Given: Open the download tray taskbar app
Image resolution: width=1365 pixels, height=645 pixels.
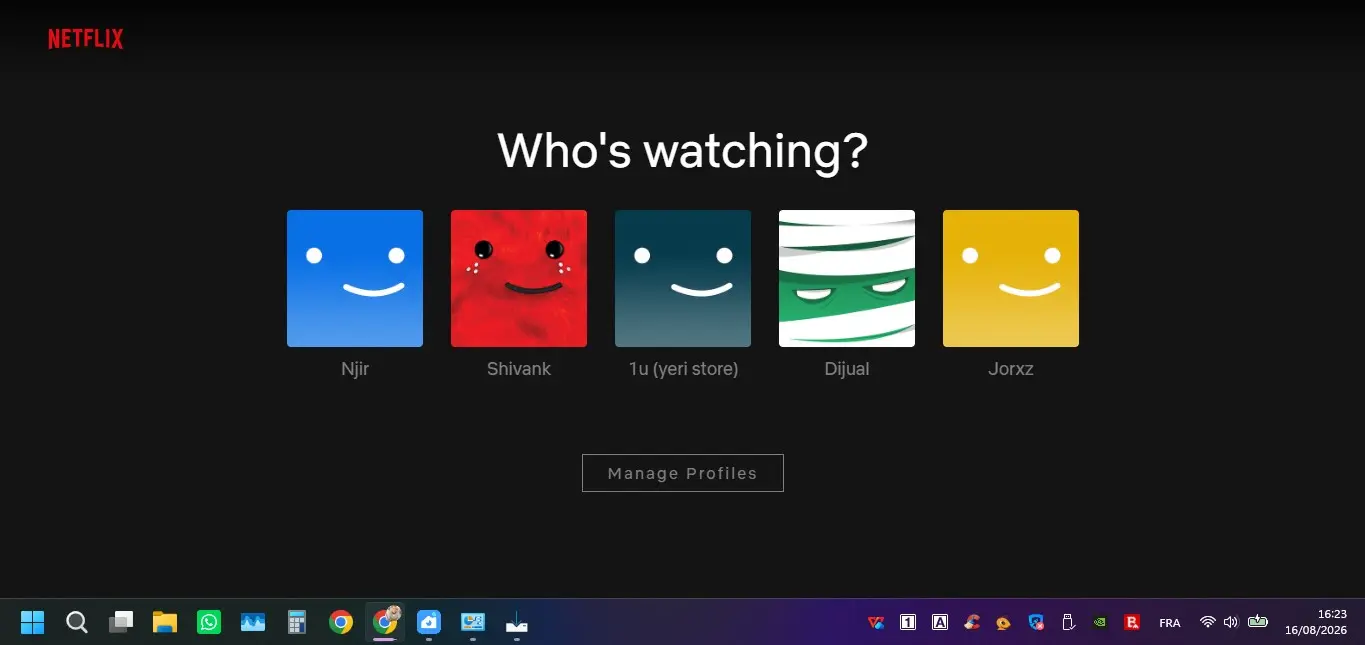Looking at the screenshot, I should tap(517, 622).
